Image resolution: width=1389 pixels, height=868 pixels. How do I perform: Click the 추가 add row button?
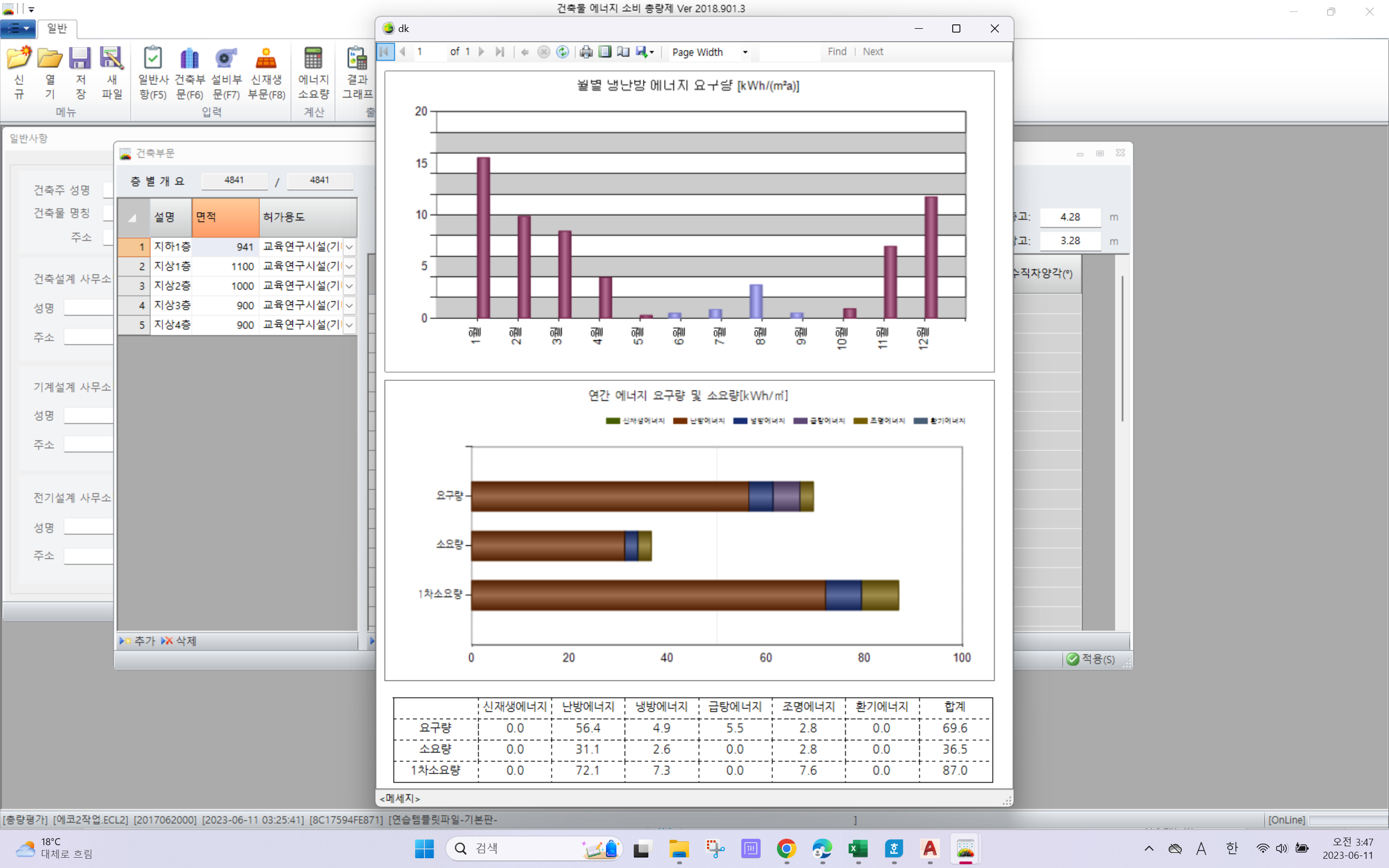(x=138, y=641)
